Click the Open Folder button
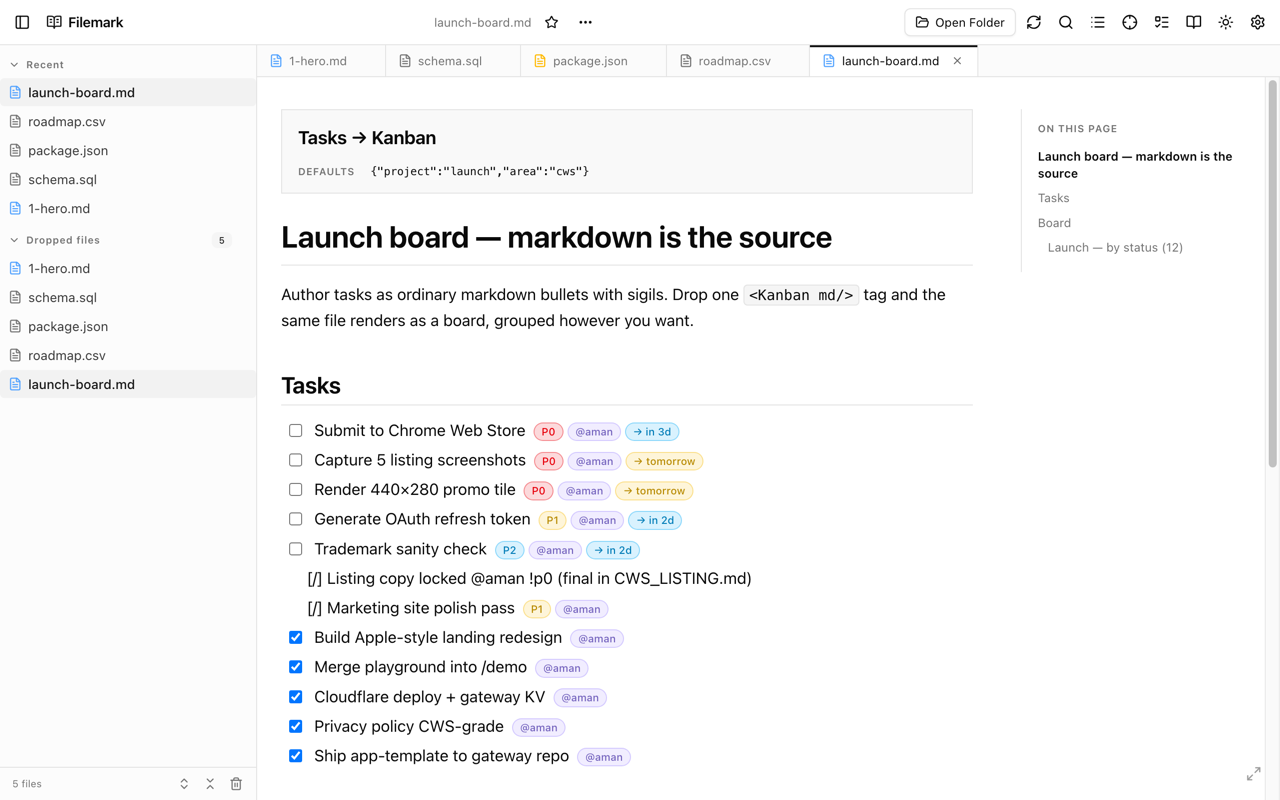The height and width of the screenshot is (800, 1280). click(x=960, y=22)
